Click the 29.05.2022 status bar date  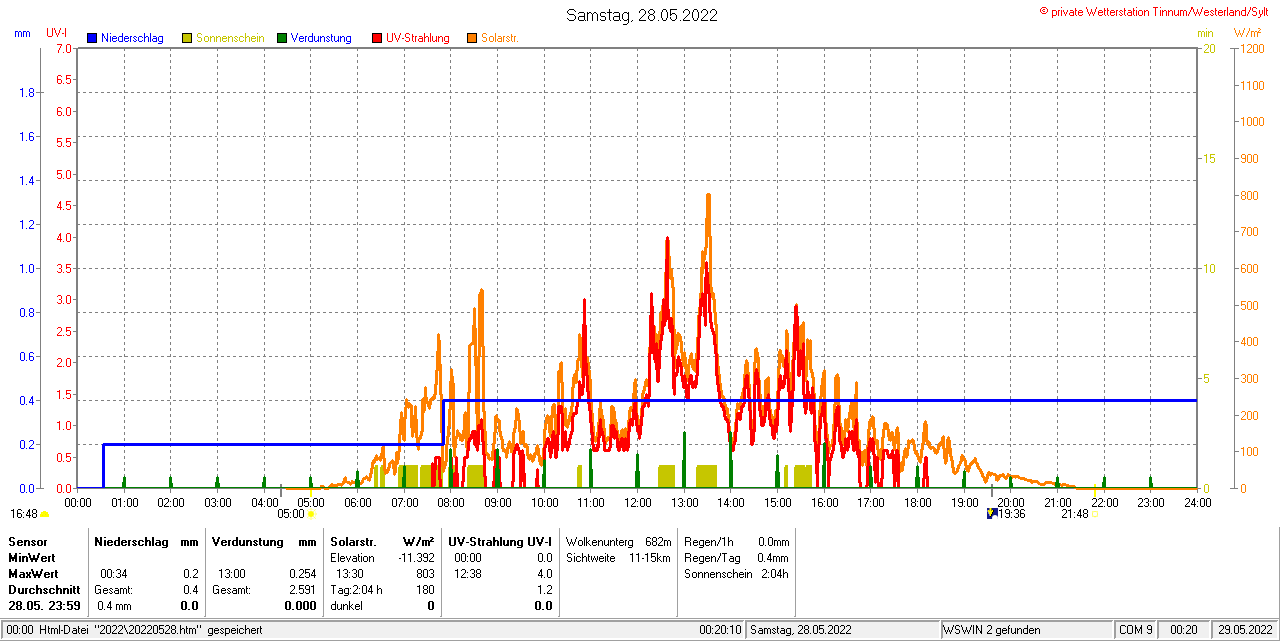pyautogui.click(x=1246, y=630)
